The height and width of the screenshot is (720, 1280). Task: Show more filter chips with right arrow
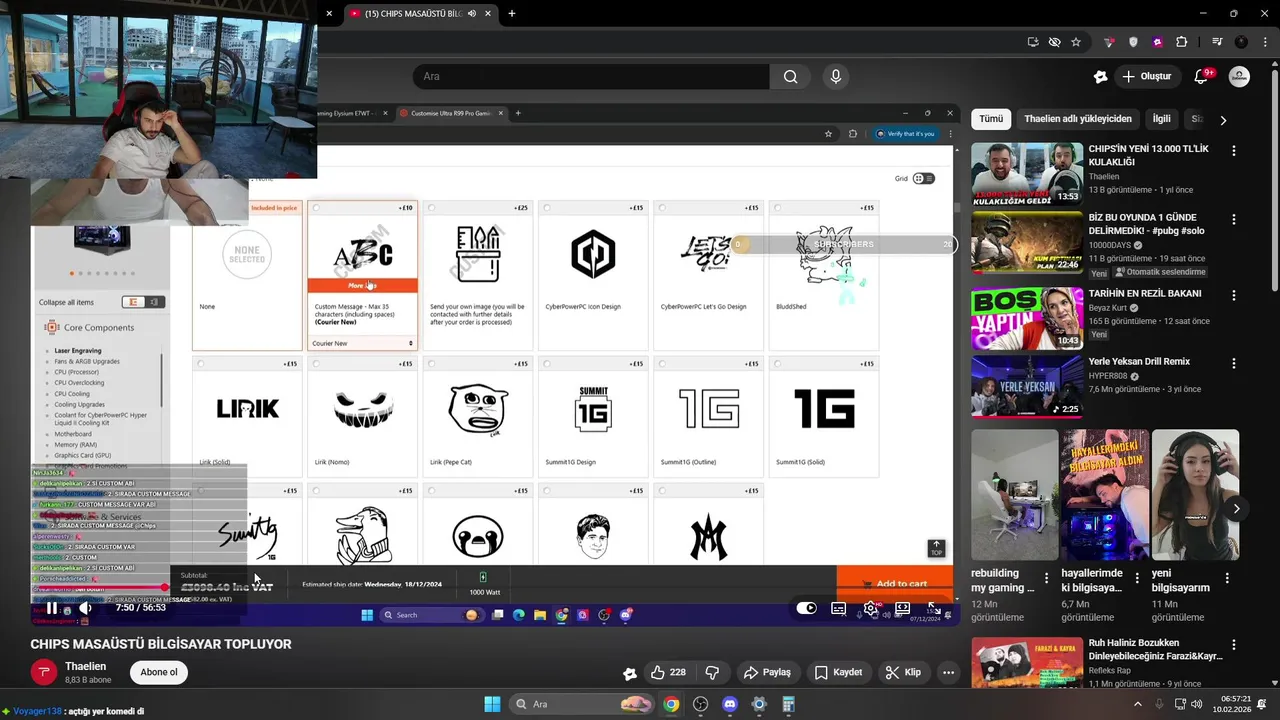click(x=1223, y=120)
